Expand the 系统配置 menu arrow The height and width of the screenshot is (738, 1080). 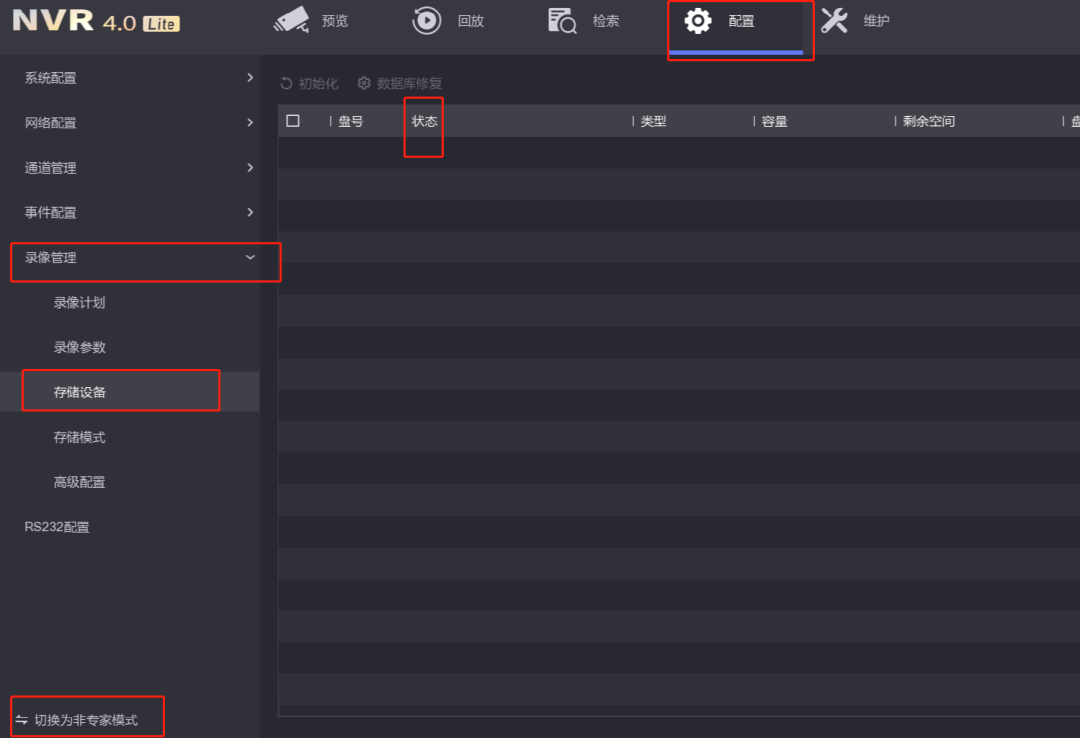pyautogui.click(x=250, y=77)
